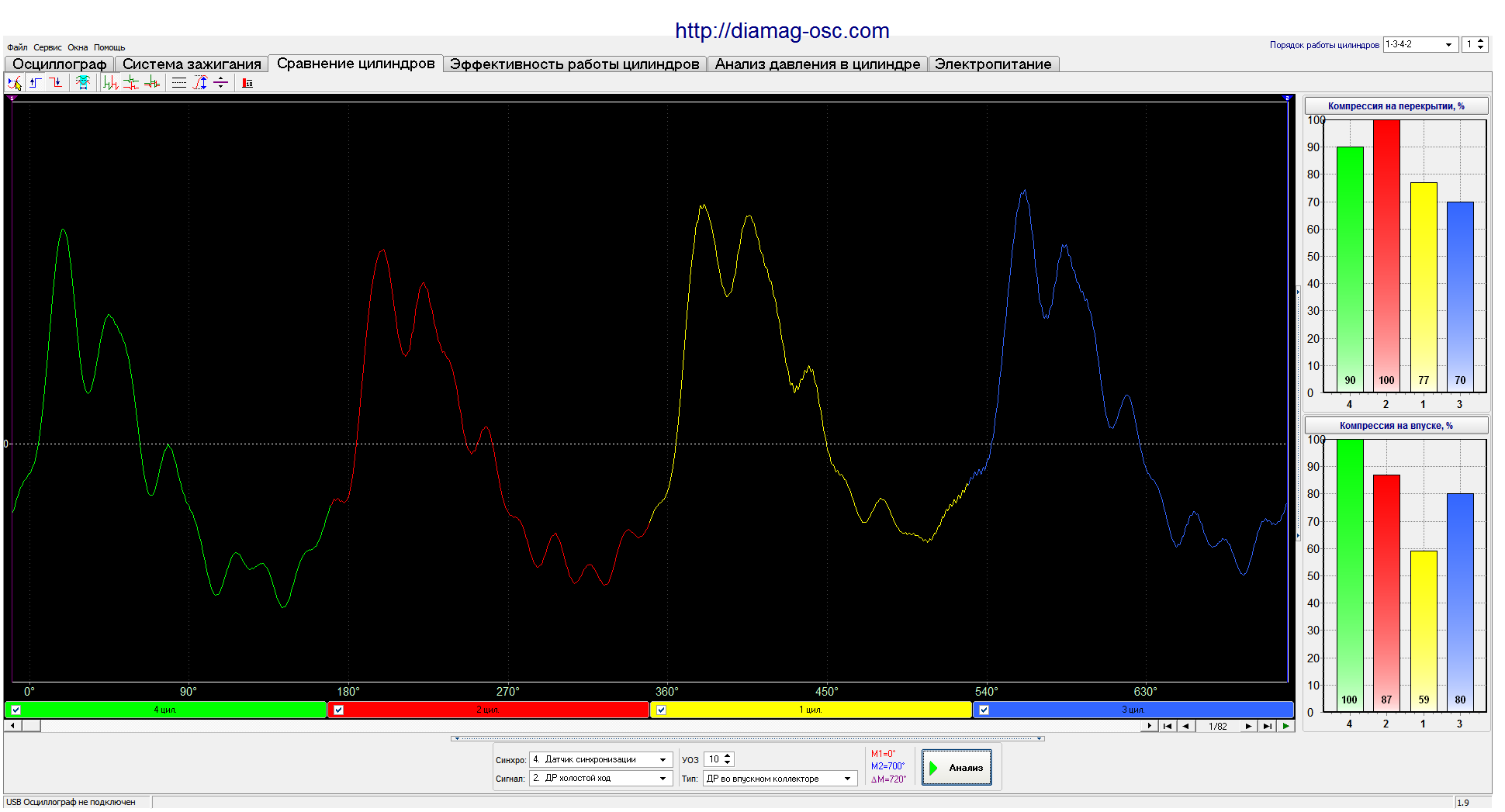Image resolution: width=1505 pixels, height=812 pixels.
Task: Switch to the Система зажигания tab
Action: tap(192, 64)
